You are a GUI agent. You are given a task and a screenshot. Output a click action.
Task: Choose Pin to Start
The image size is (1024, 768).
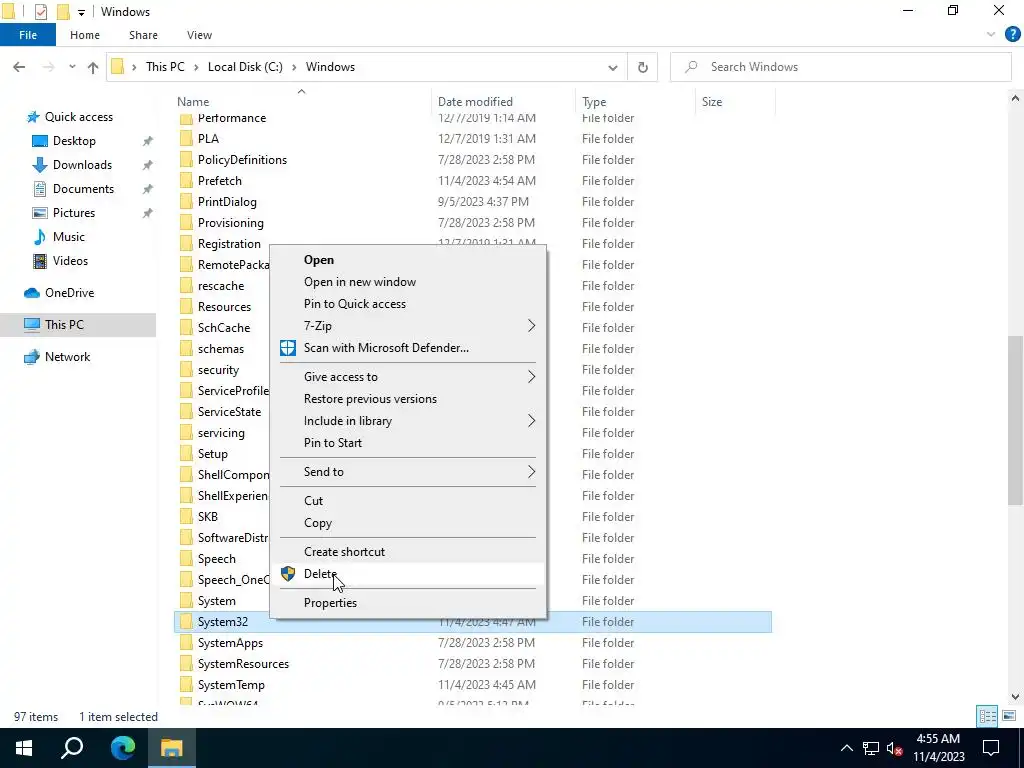pos(408,443)
